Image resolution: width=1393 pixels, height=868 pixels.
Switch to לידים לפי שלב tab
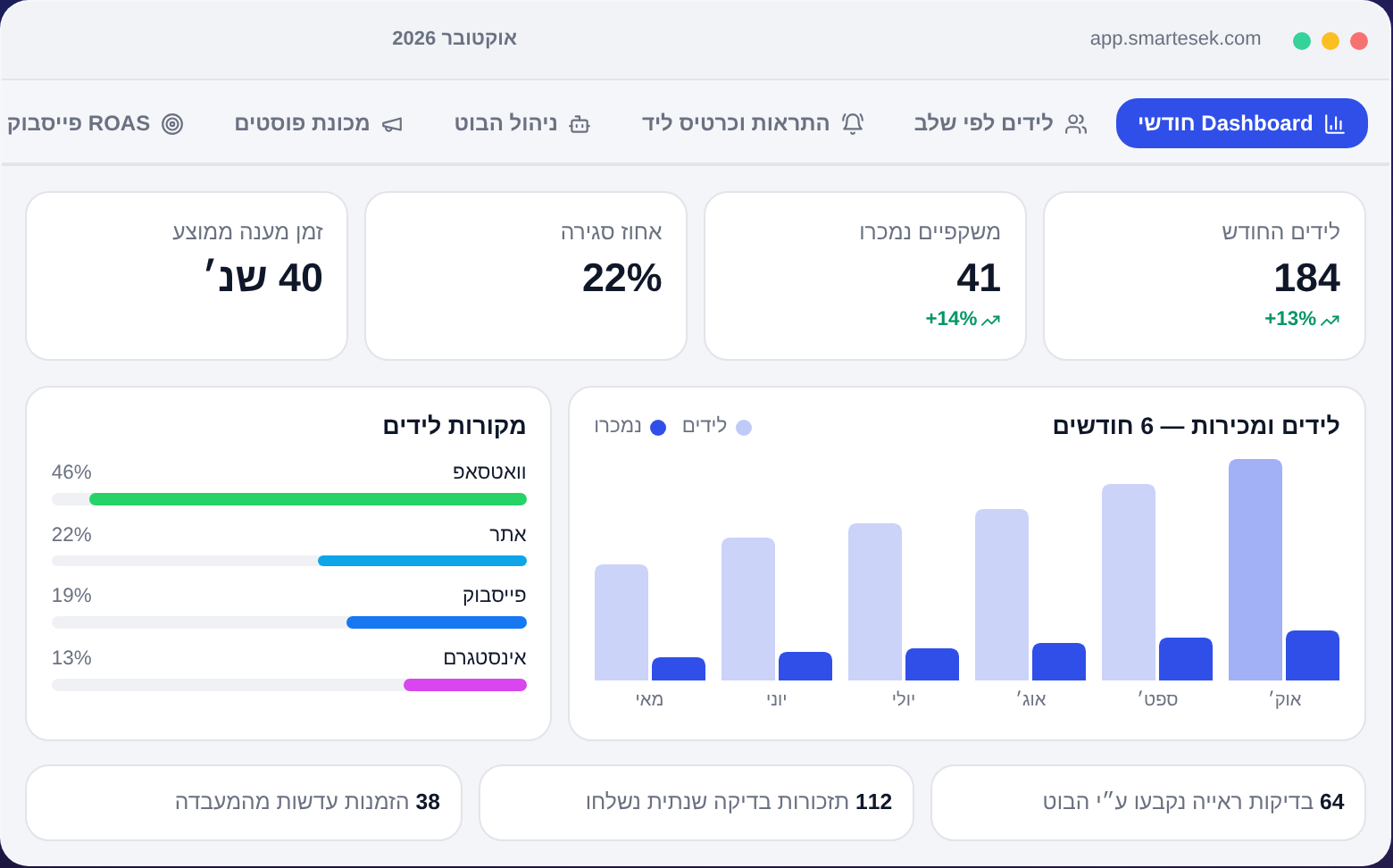[1000, 123]
